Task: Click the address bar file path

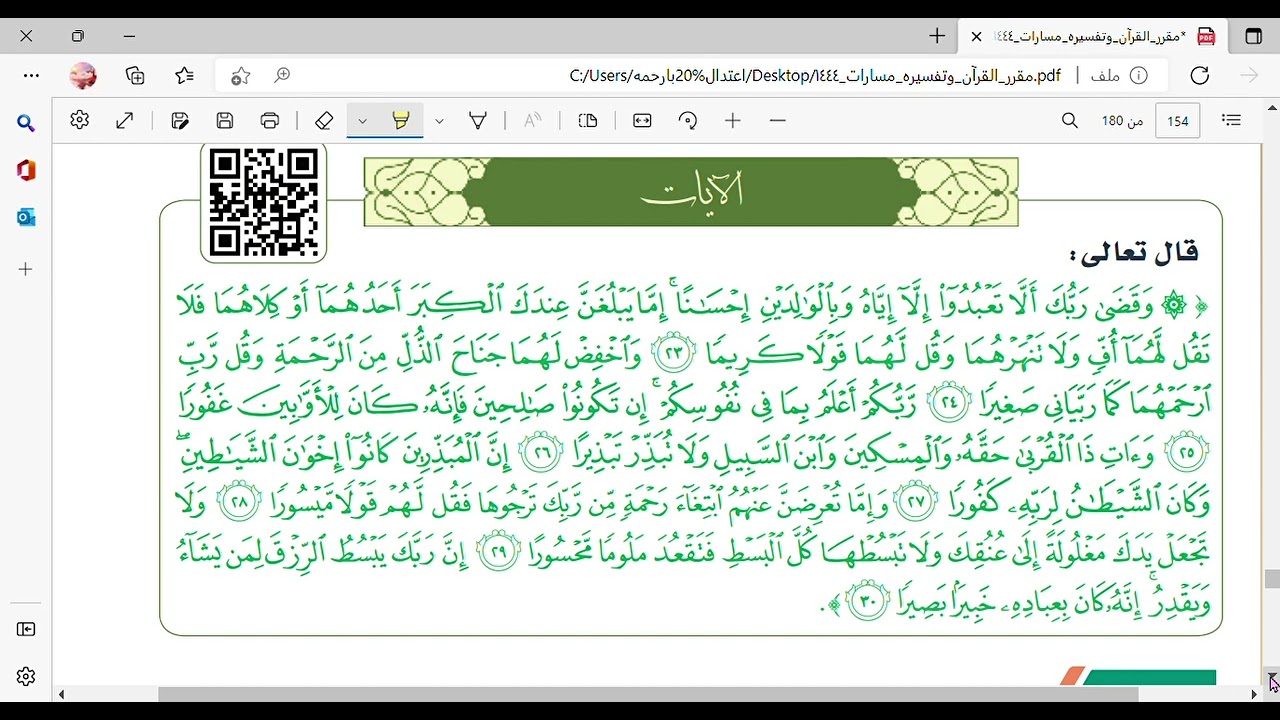Action: [815, 76]
